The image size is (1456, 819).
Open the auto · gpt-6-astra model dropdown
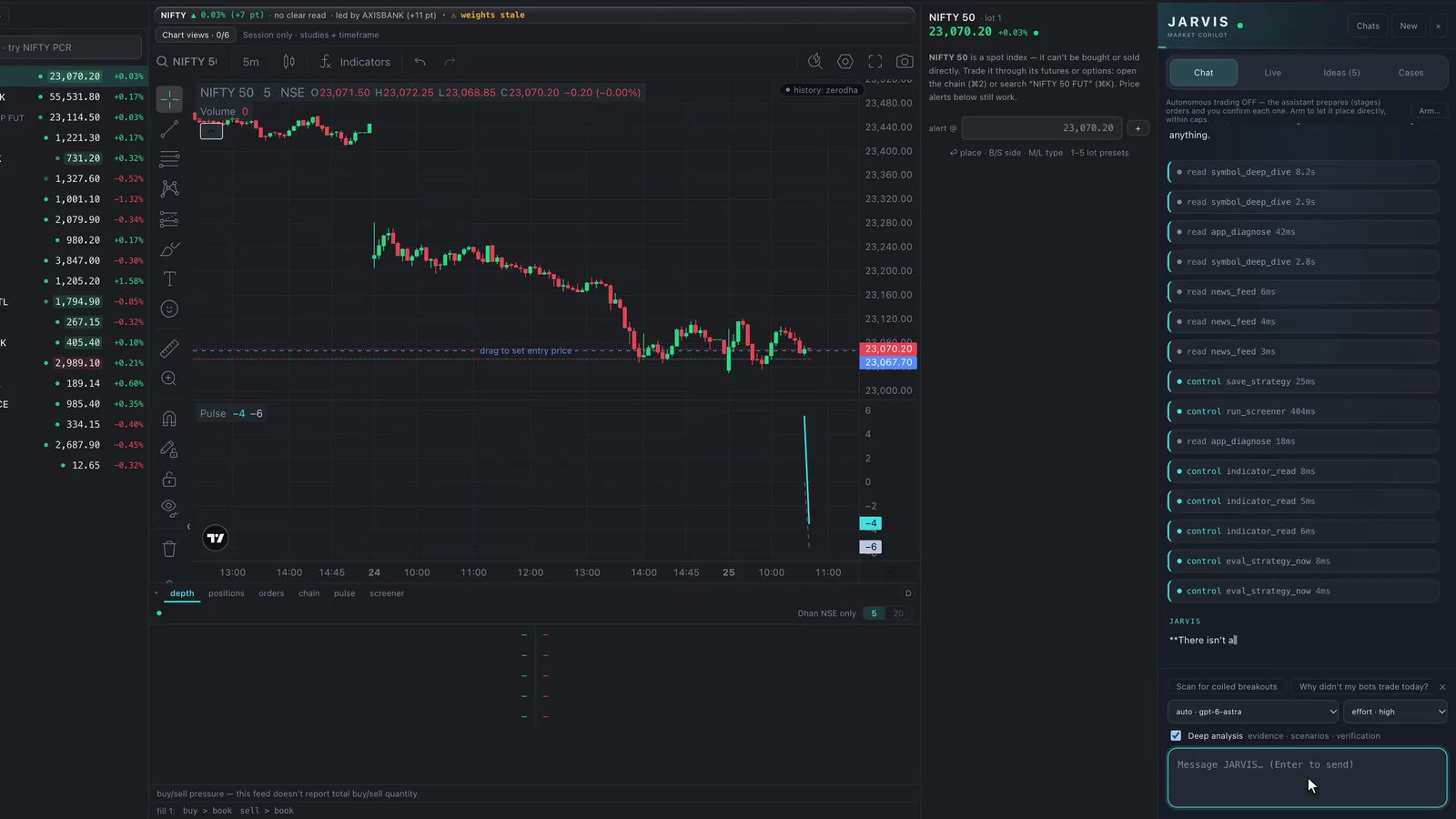click(1254, 712)
